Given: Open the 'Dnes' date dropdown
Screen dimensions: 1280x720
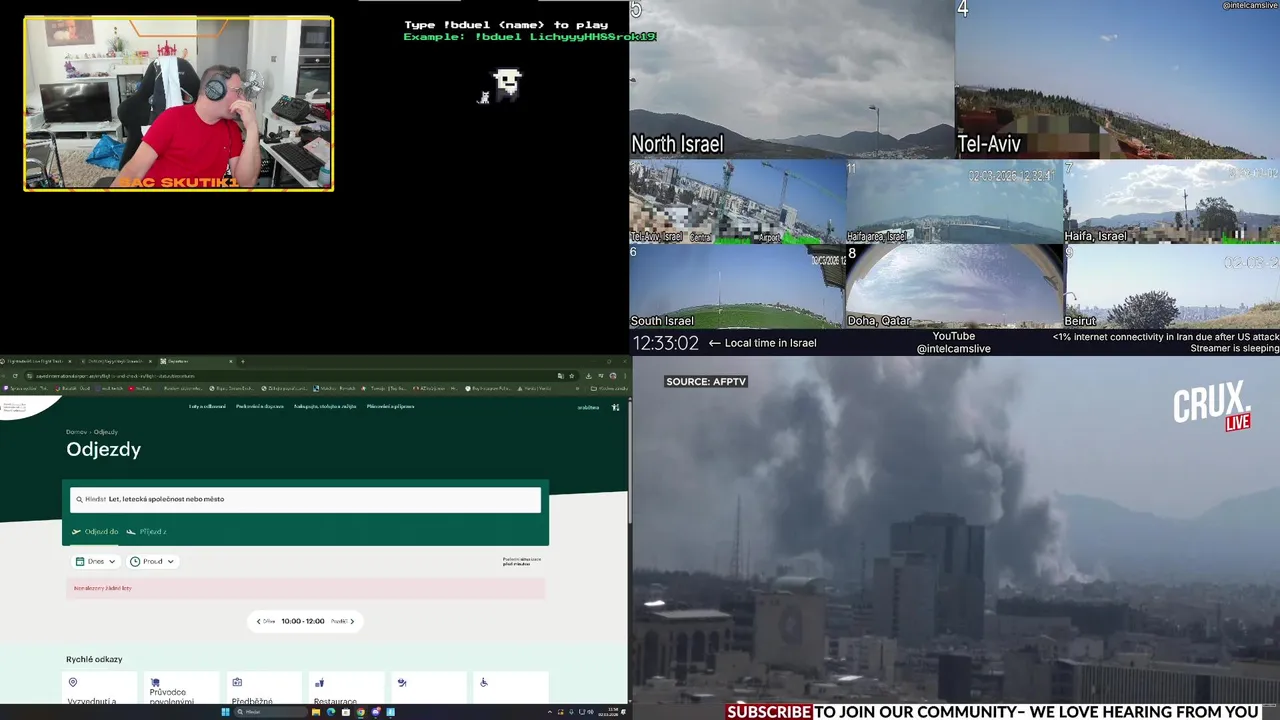Looking at the screenshot, I should pos(96,562).
